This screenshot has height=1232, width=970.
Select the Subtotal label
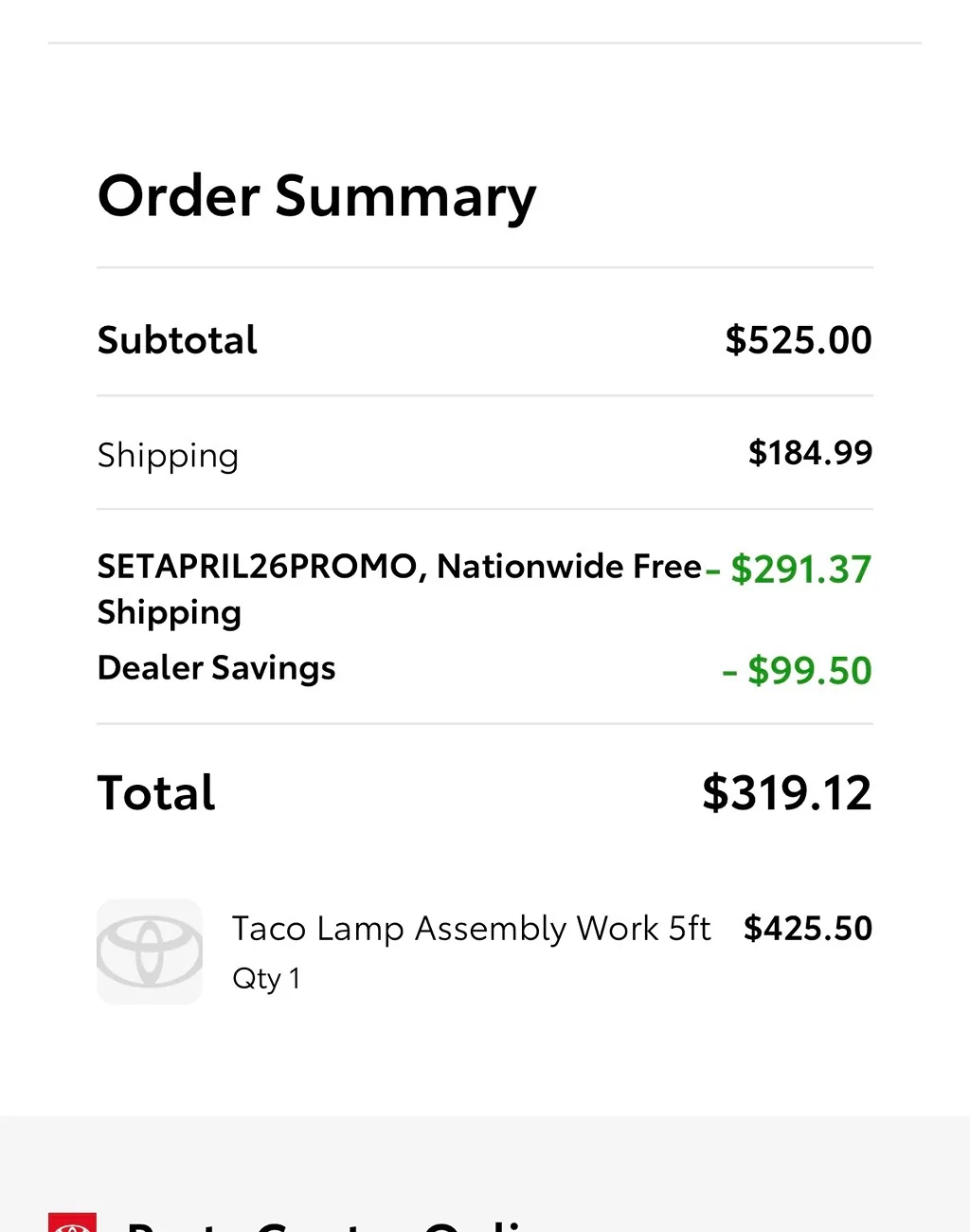[177, 340]
